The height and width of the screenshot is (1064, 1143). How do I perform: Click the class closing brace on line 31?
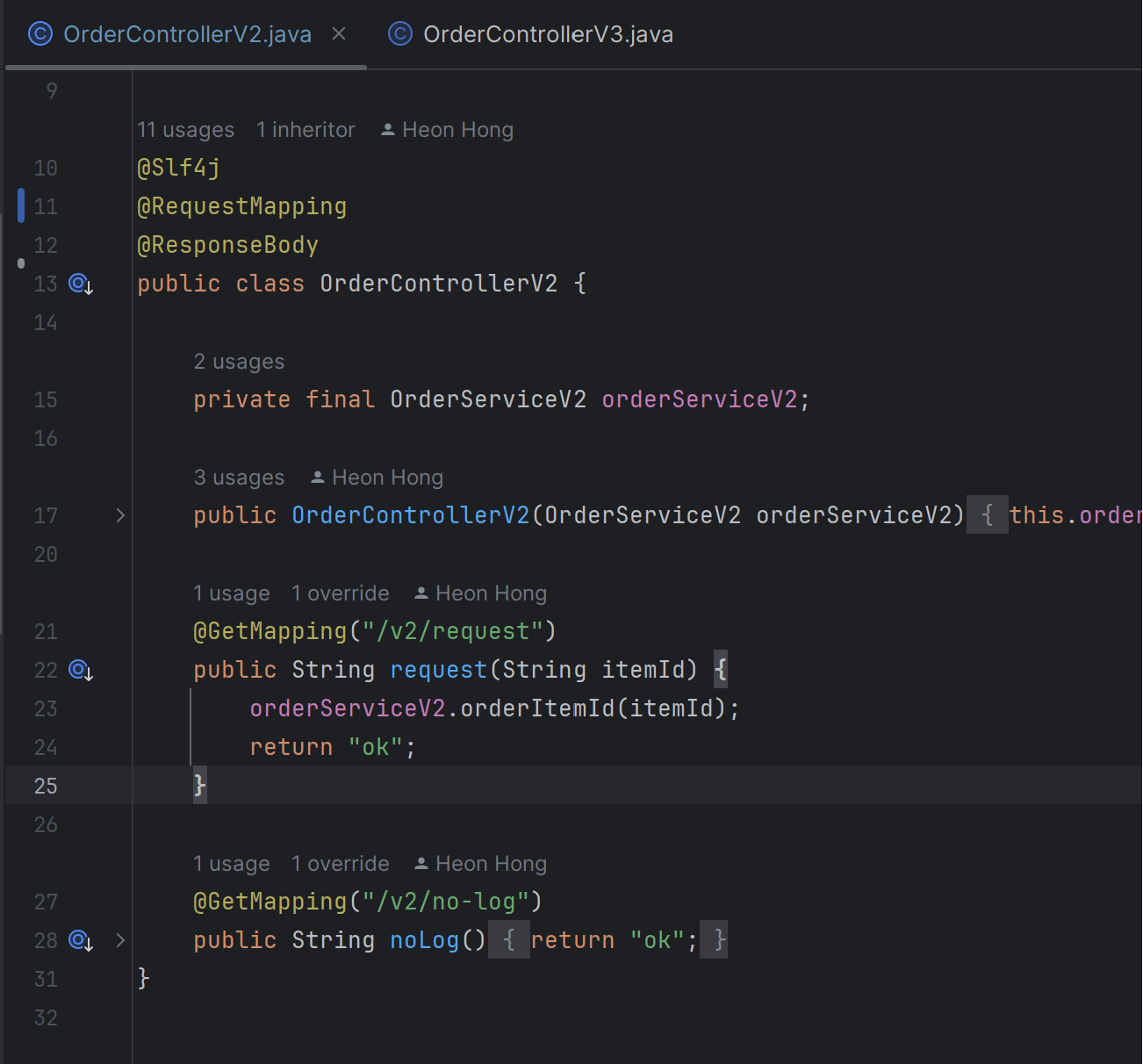(x=144, y=979)
